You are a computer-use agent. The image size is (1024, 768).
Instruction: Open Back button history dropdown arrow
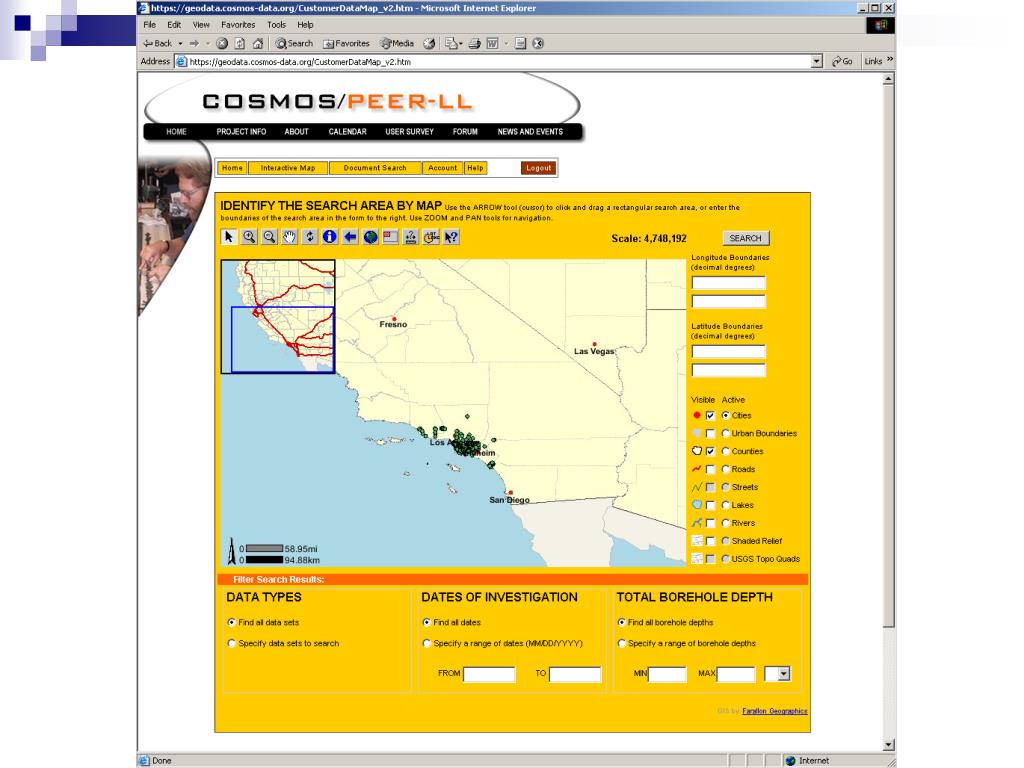[x=180, y=44]
